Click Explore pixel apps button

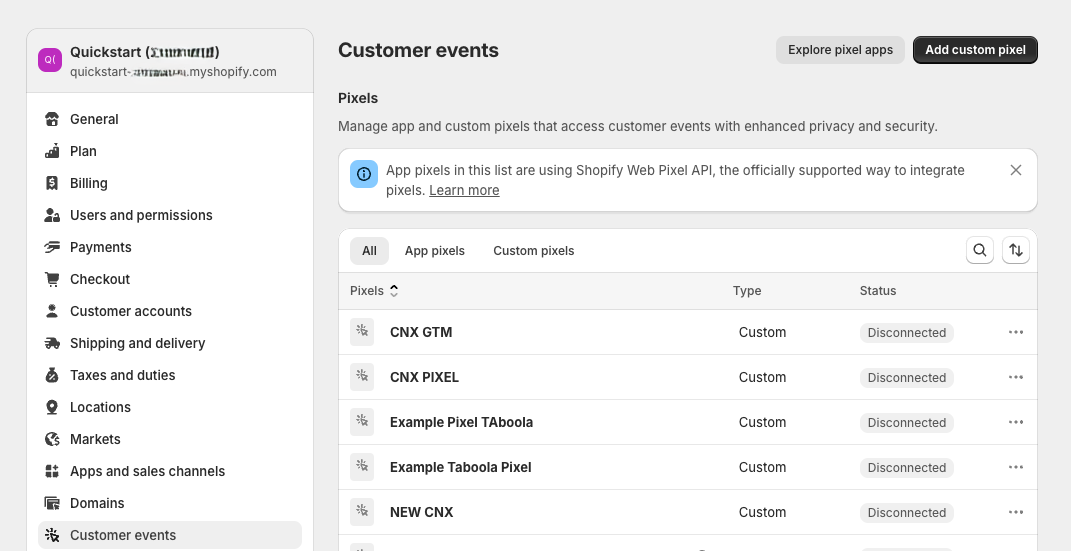(840, 50)
